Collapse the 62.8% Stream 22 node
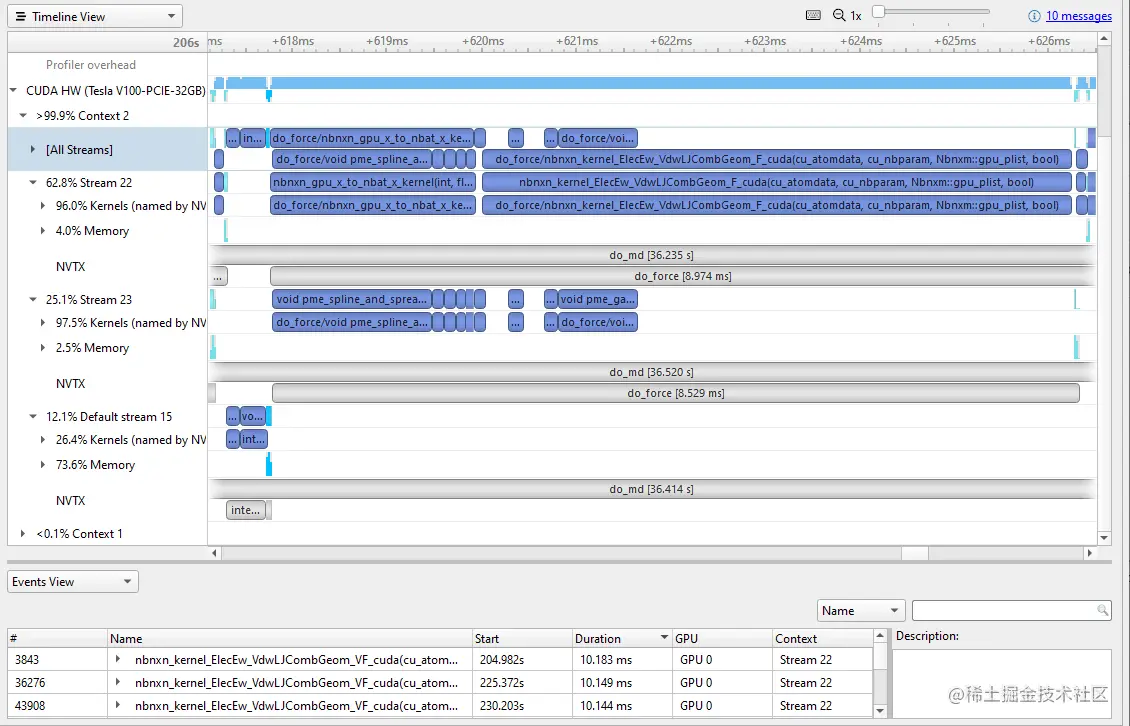 31,182
